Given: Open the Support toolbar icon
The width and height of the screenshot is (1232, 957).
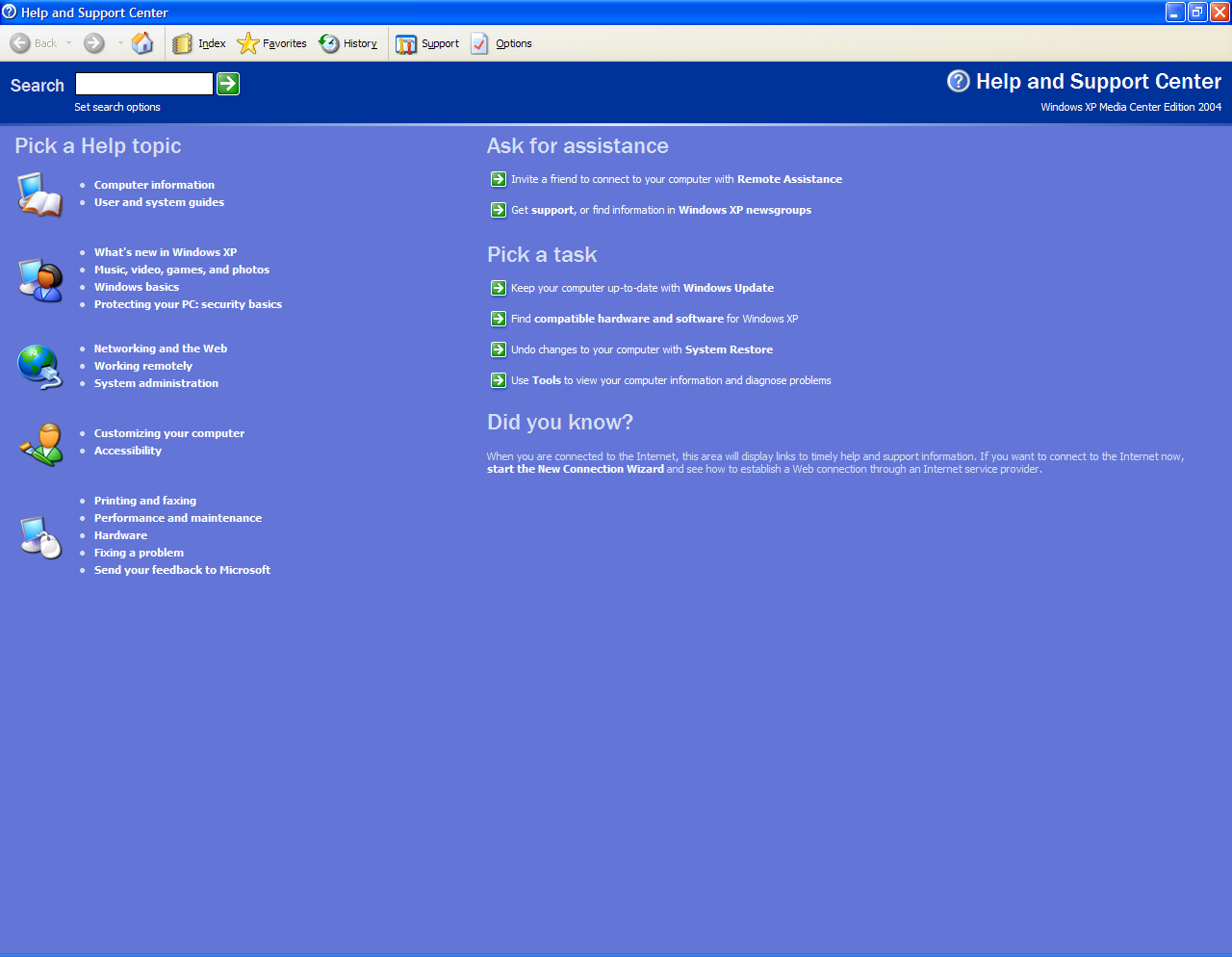Looking at the screenshot, I should 406,43.
